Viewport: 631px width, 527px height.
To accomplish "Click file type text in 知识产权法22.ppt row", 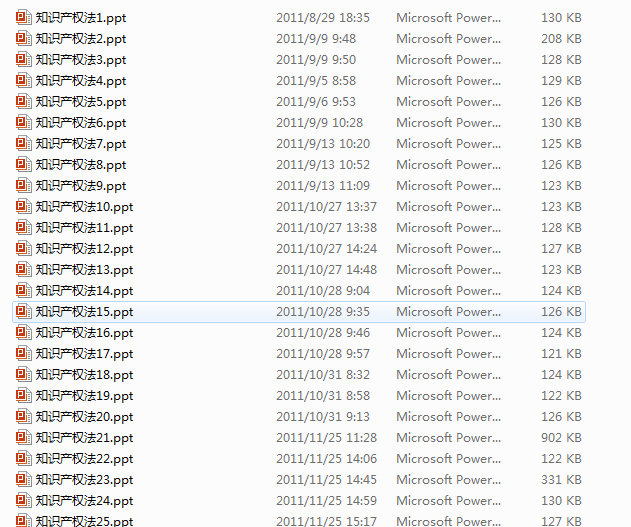I will point(449,459).
